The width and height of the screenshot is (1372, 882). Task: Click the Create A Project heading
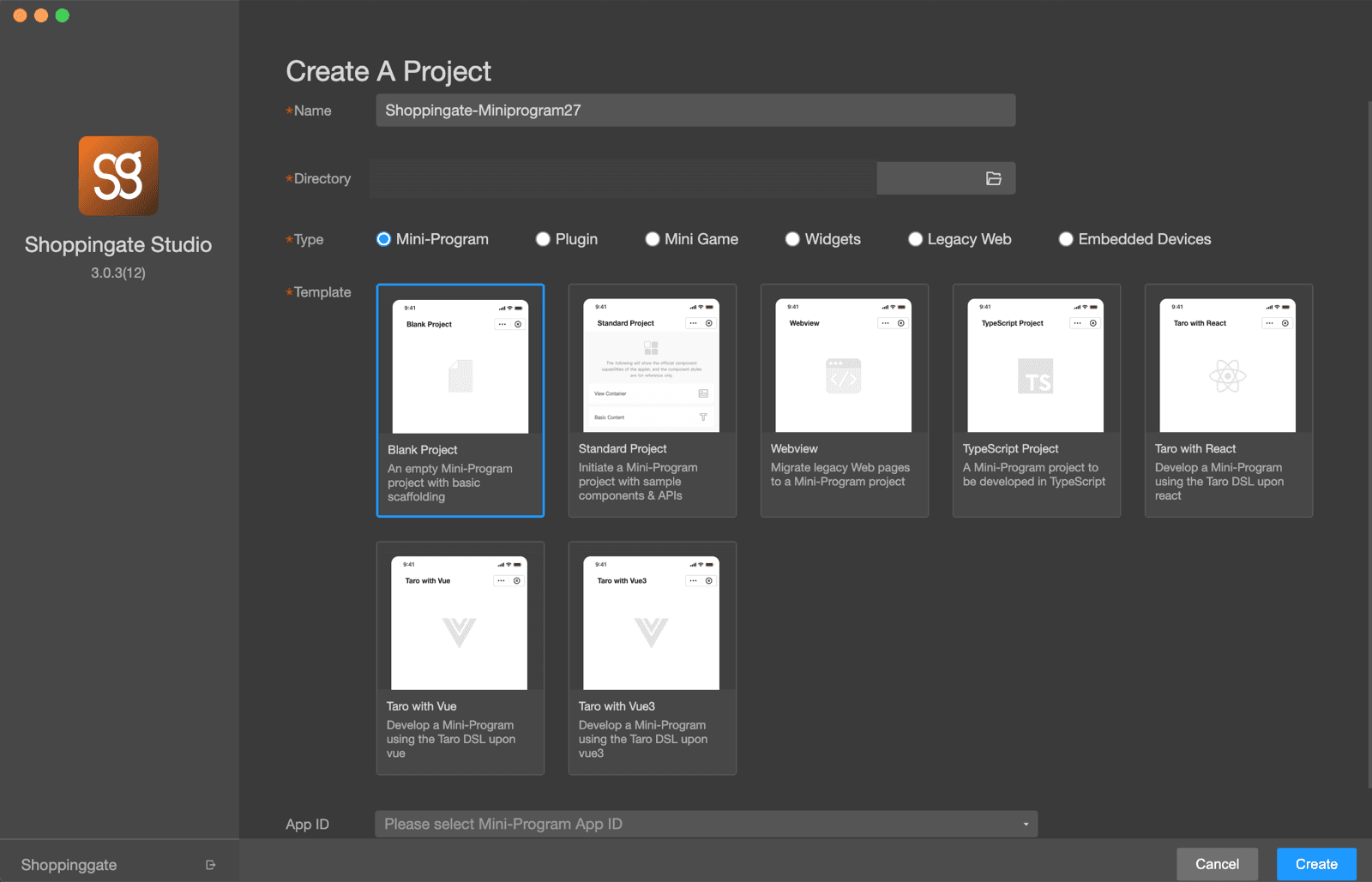[x=388, y=71]
